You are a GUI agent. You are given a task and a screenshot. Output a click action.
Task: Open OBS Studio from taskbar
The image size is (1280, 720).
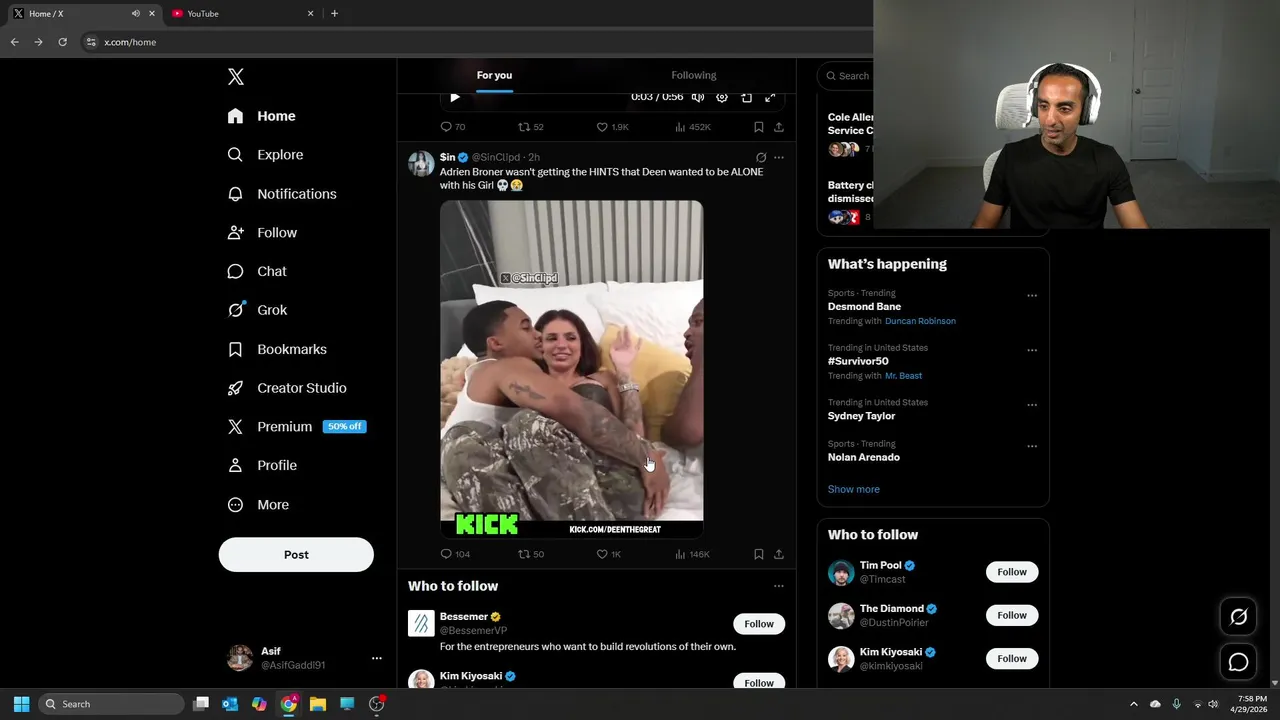[x=376, y=704]
